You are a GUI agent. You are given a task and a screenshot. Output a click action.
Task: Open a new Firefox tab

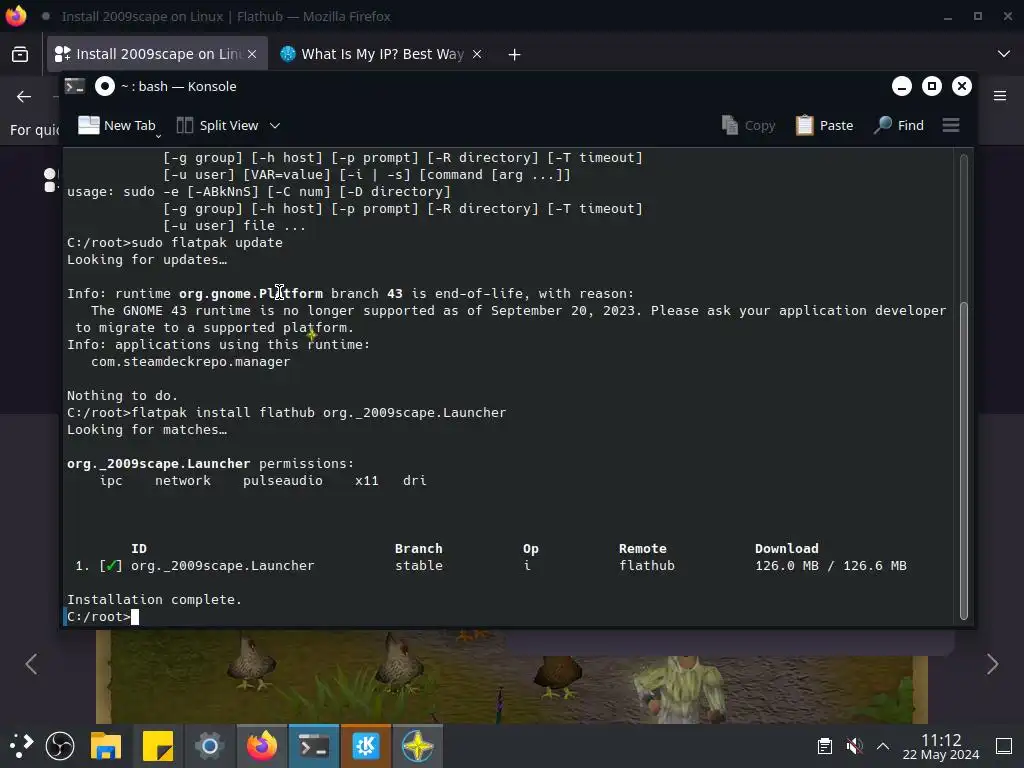click(515, 55)
